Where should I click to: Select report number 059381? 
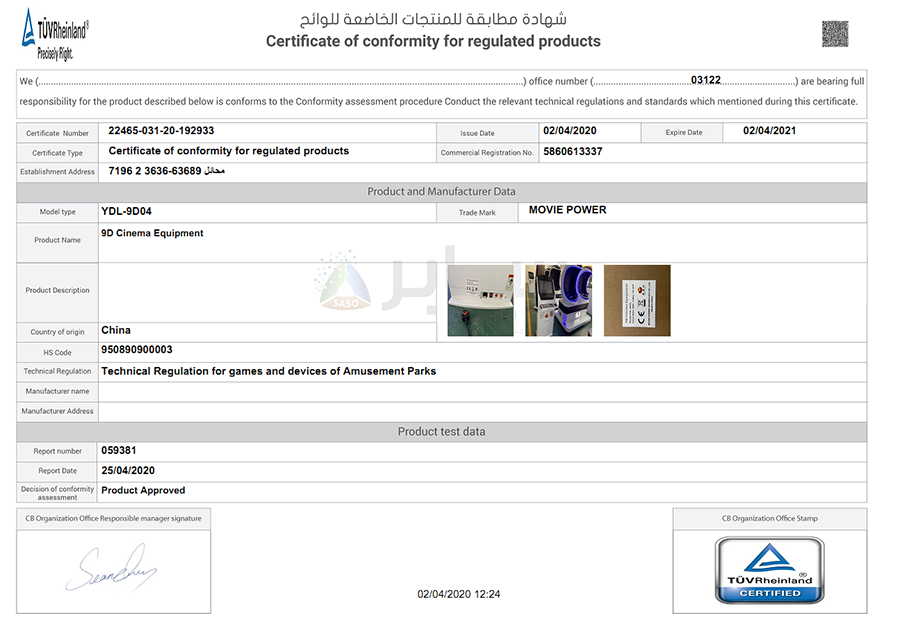(x=119, y=450)
